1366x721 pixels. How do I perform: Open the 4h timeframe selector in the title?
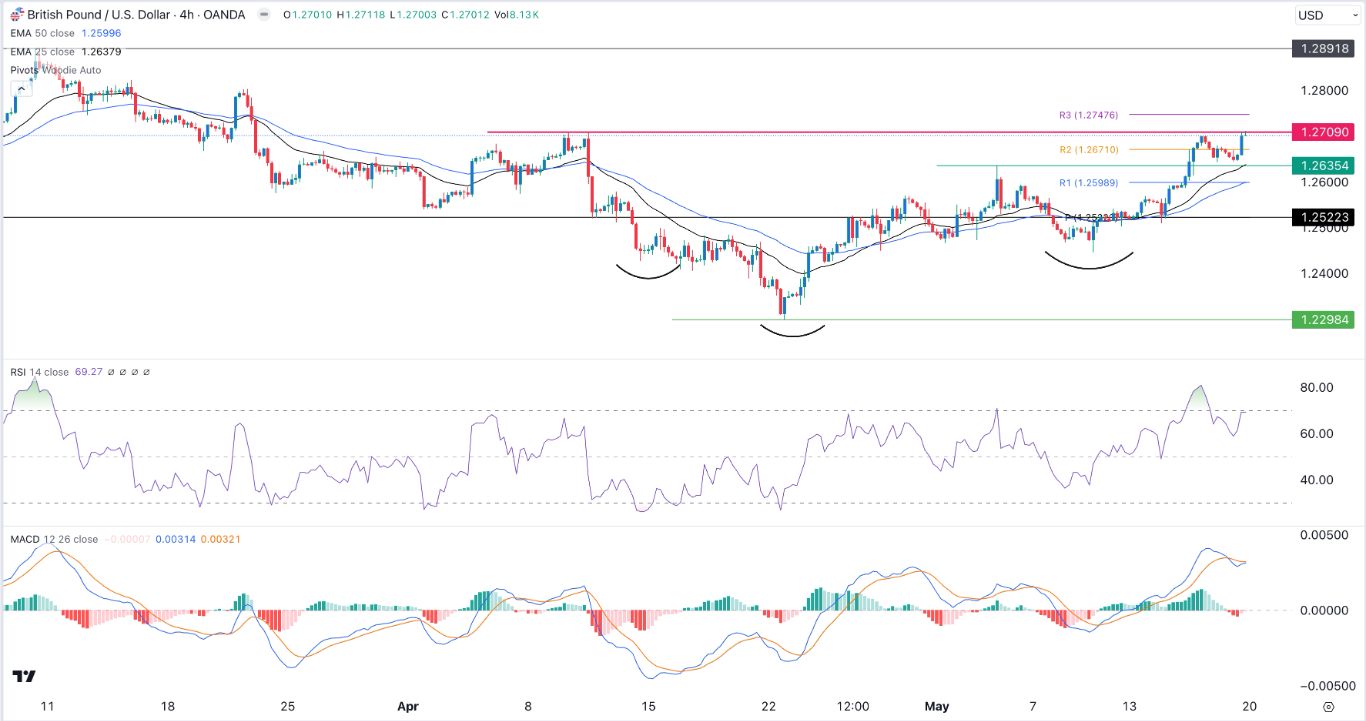(186, 15)
